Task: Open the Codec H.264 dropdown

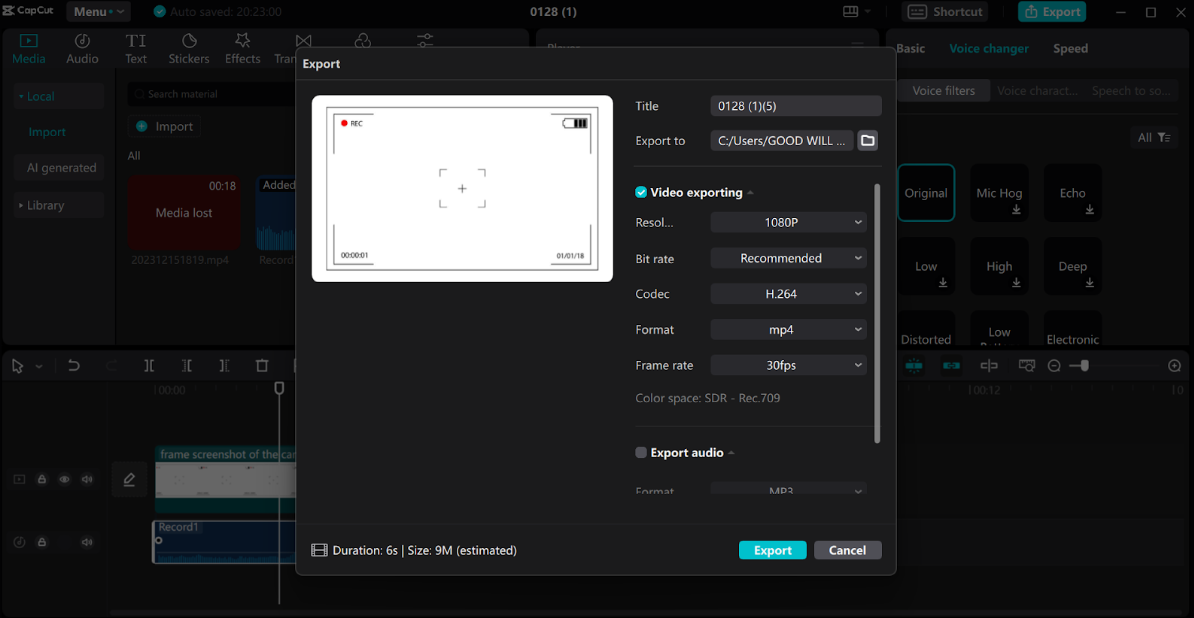Action: pyautogui.click(x=788, y=294)
